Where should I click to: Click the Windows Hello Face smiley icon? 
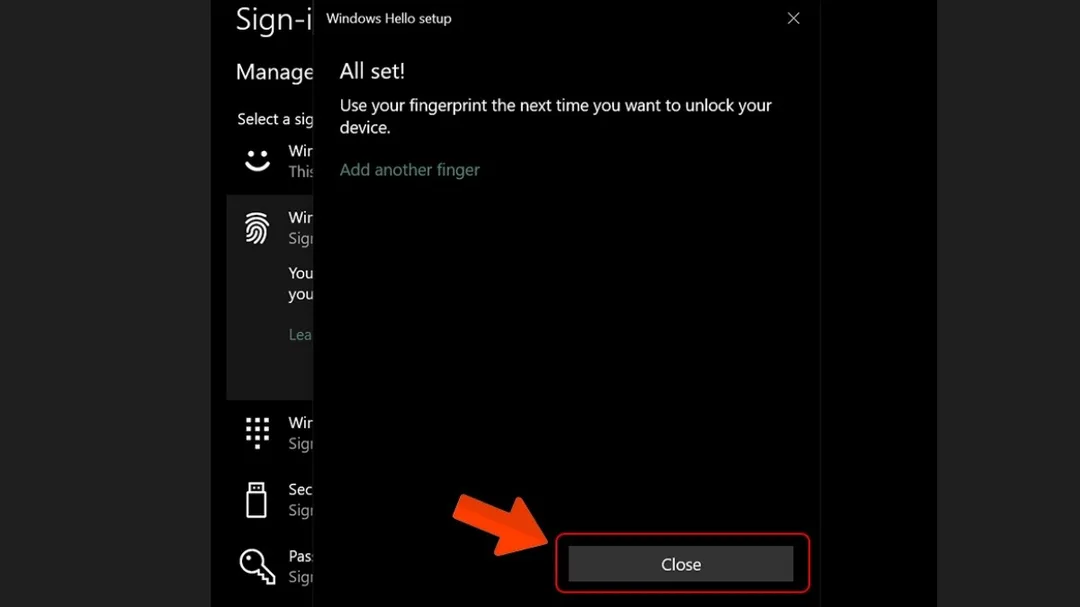[258, 161]
